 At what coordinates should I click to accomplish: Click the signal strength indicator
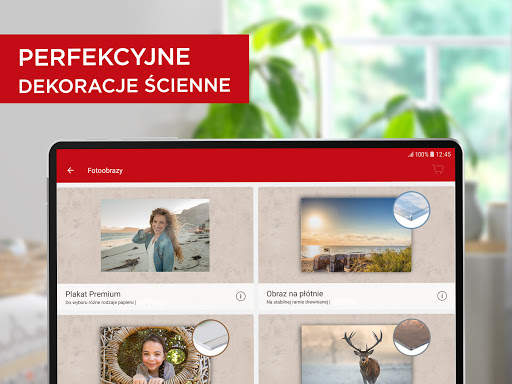(411, 154)
